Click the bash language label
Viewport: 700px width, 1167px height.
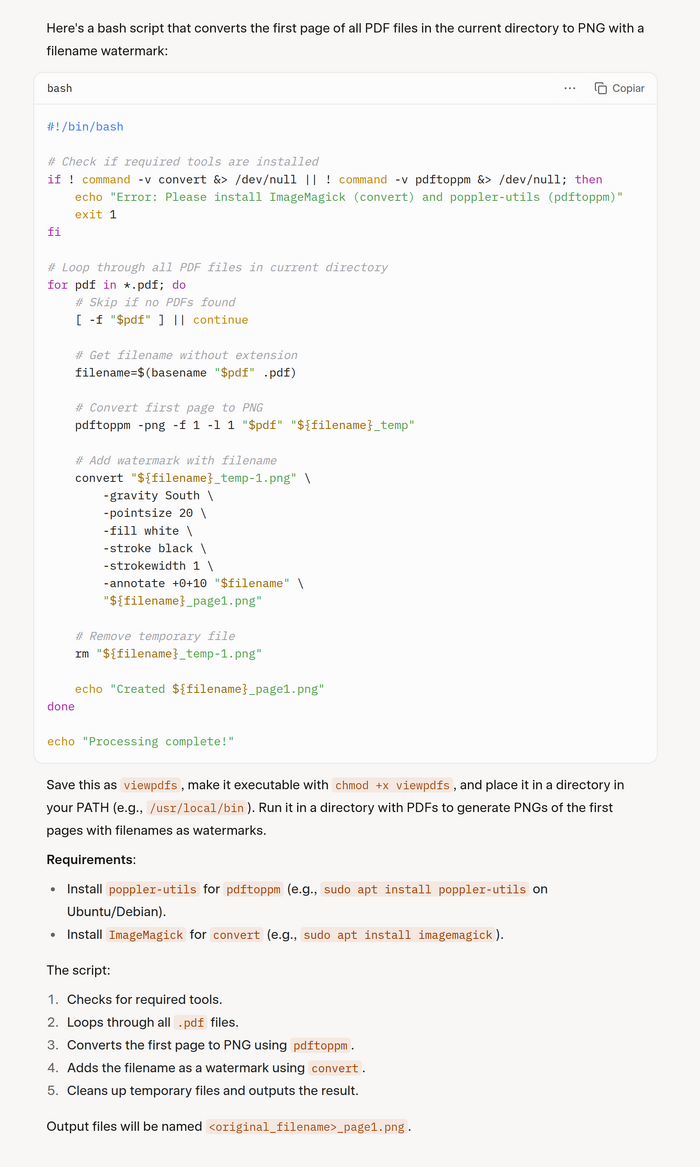tap(60, 88)
